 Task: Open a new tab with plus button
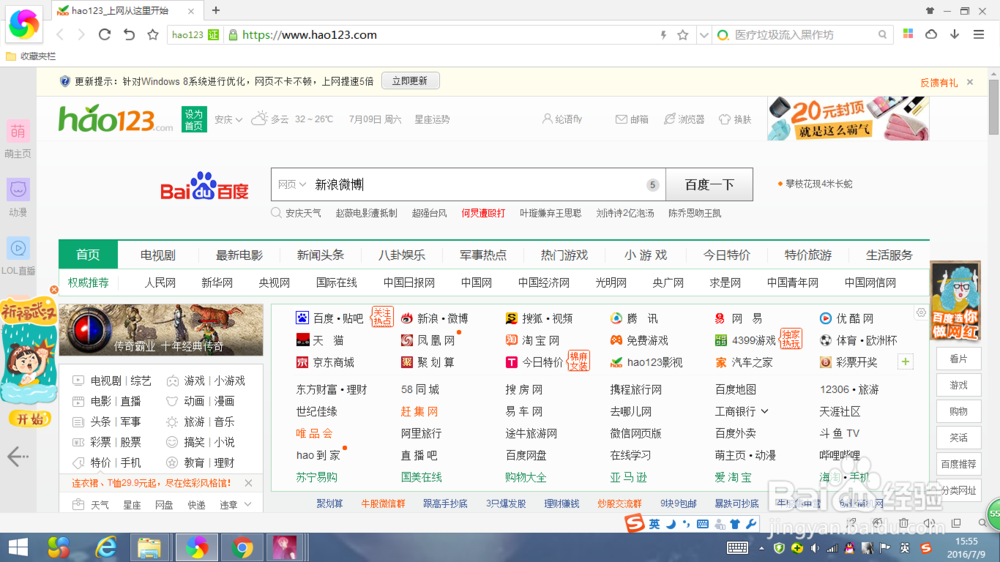[x=216, y=10]
